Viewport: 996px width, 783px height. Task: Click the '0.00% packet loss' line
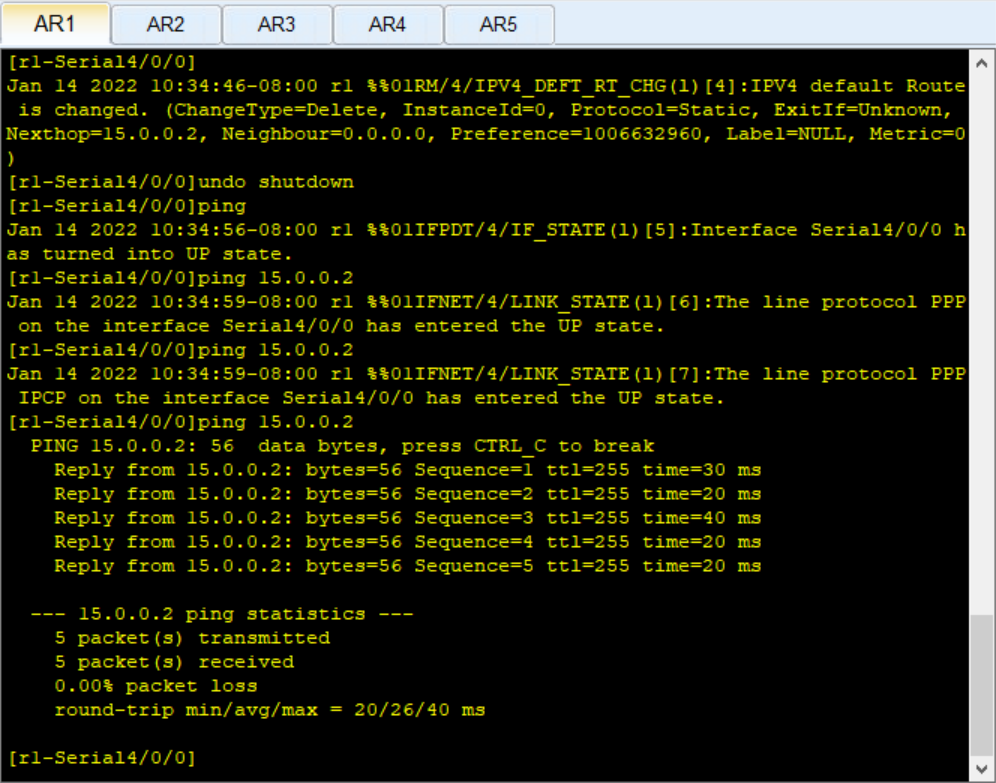(x=156, y=686)
